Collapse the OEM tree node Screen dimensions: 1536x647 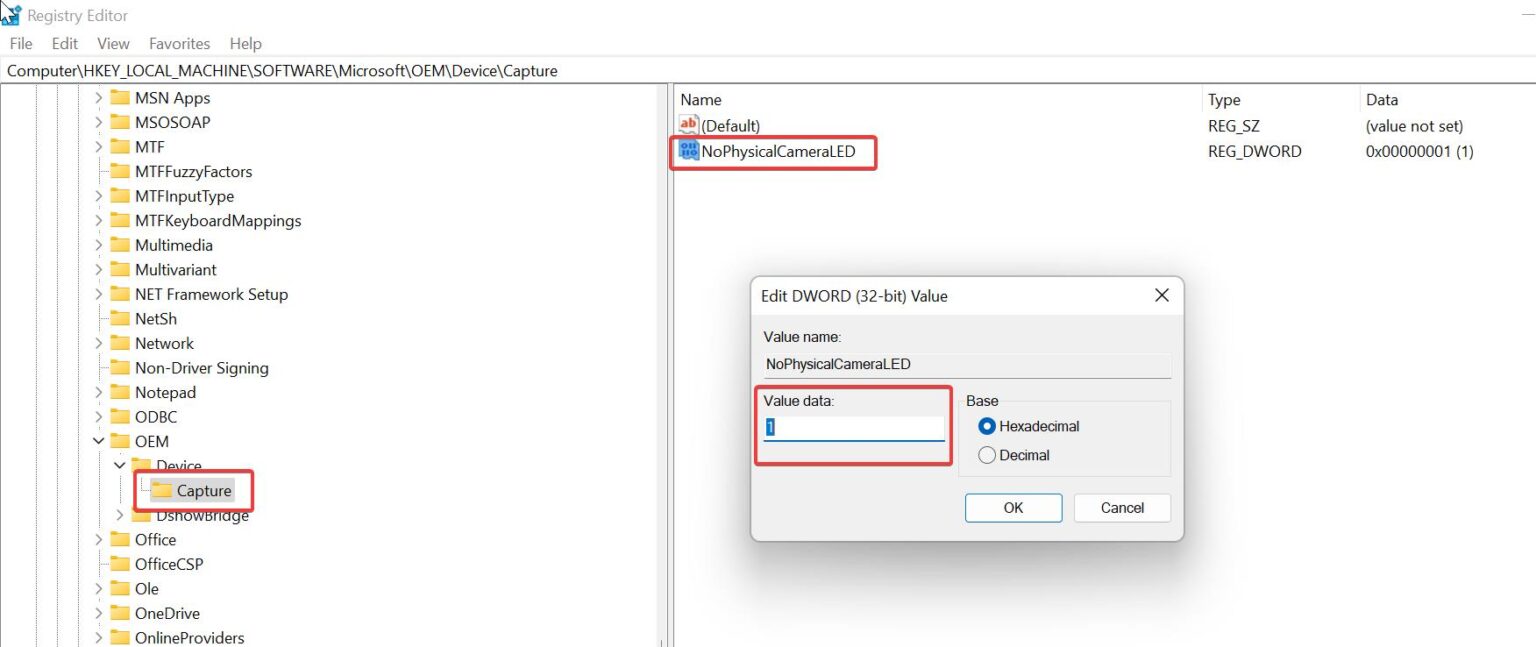coord(98,441)
